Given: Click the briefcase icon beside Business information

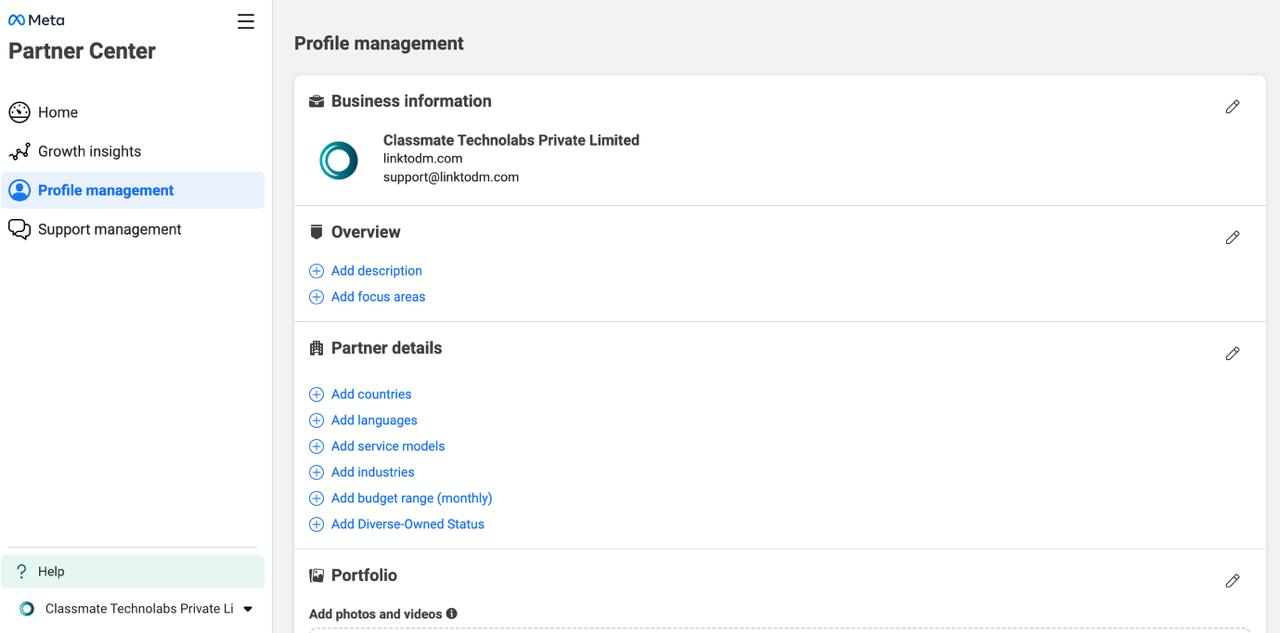Looking at the screenshot, I should pyautogui.click(x=315, y=100).
